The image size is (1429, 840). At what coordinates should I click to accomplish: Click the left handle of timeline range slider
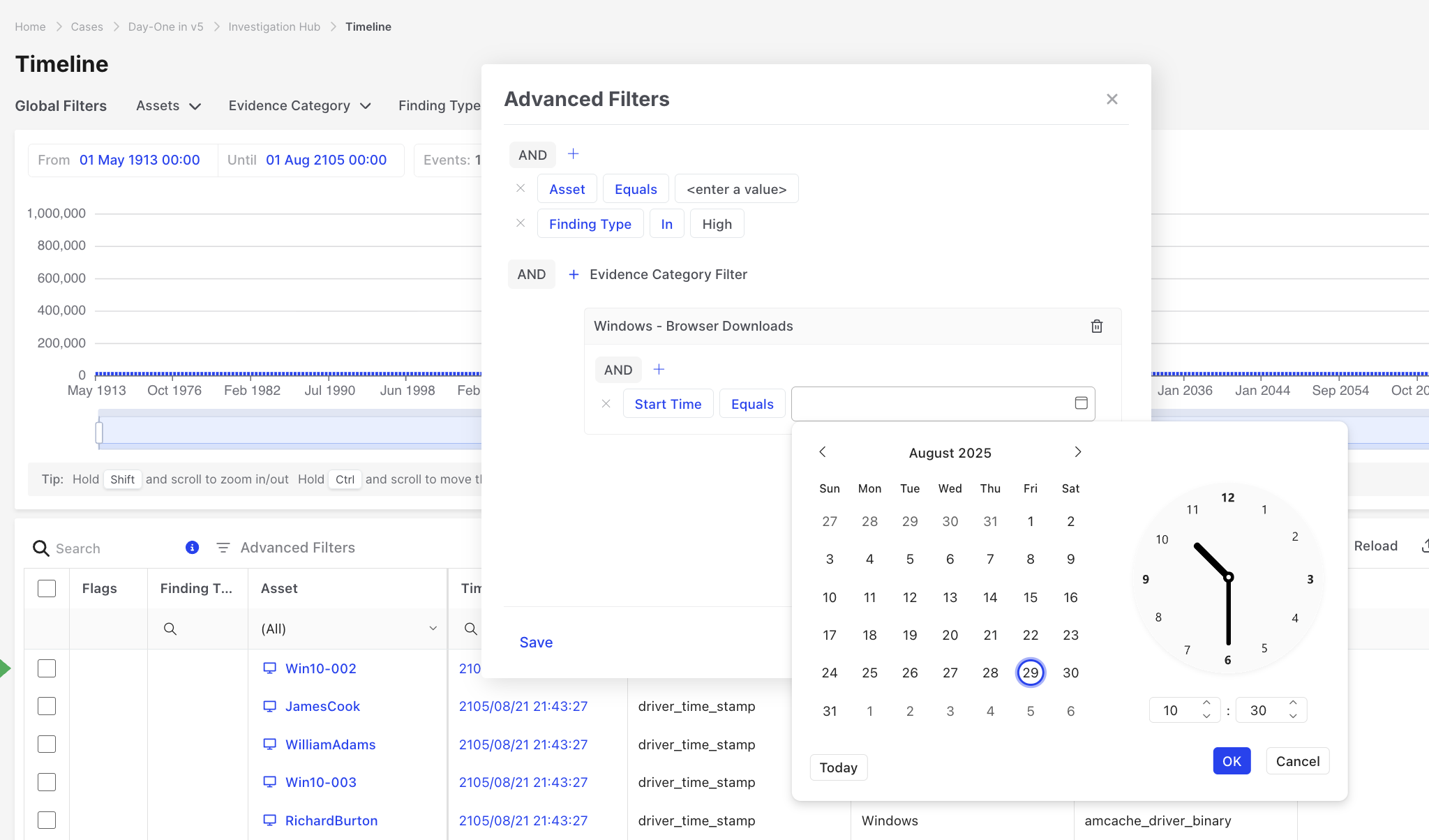[99, 433]
